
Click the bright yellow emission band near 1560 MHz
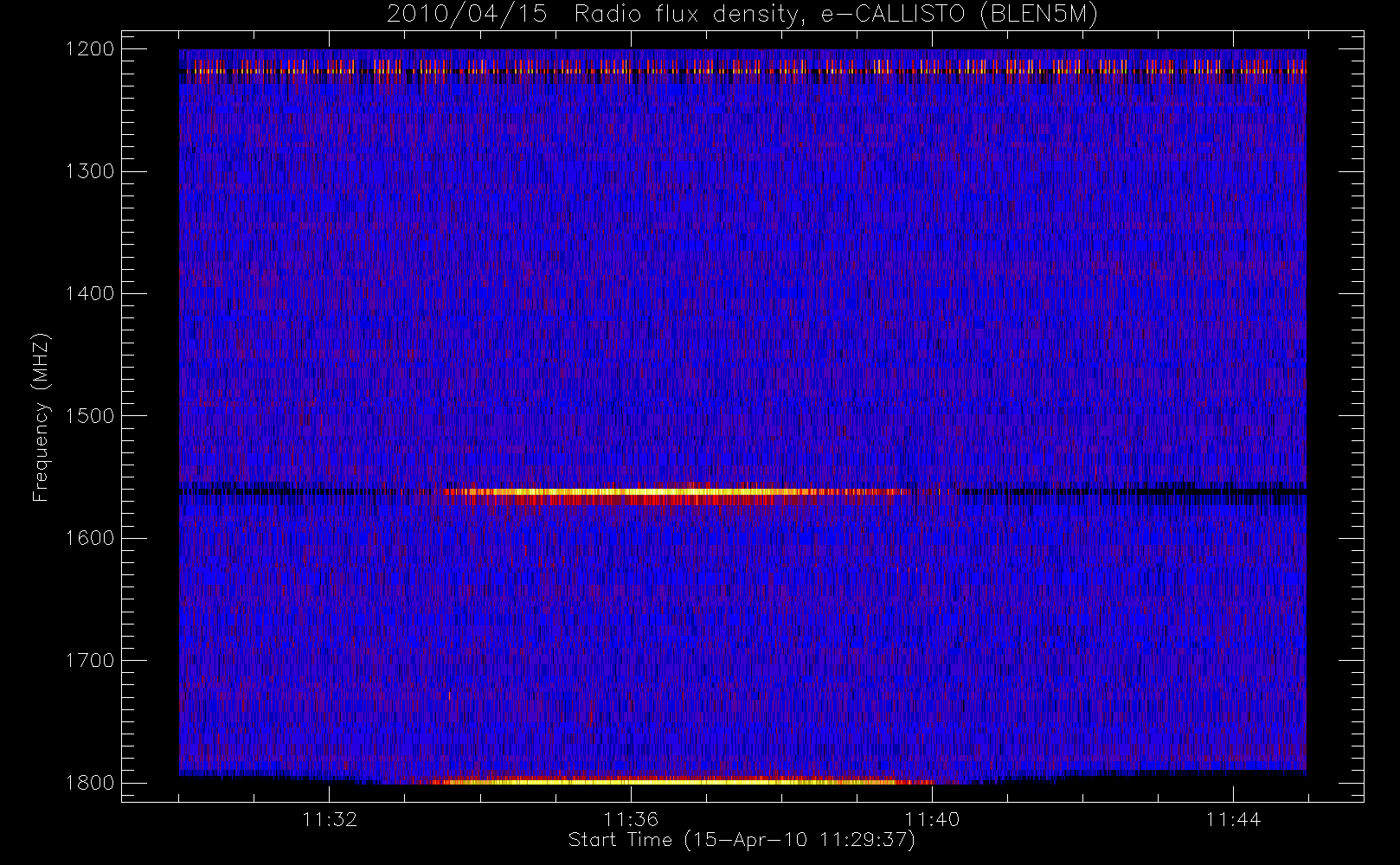pos(675,493)
